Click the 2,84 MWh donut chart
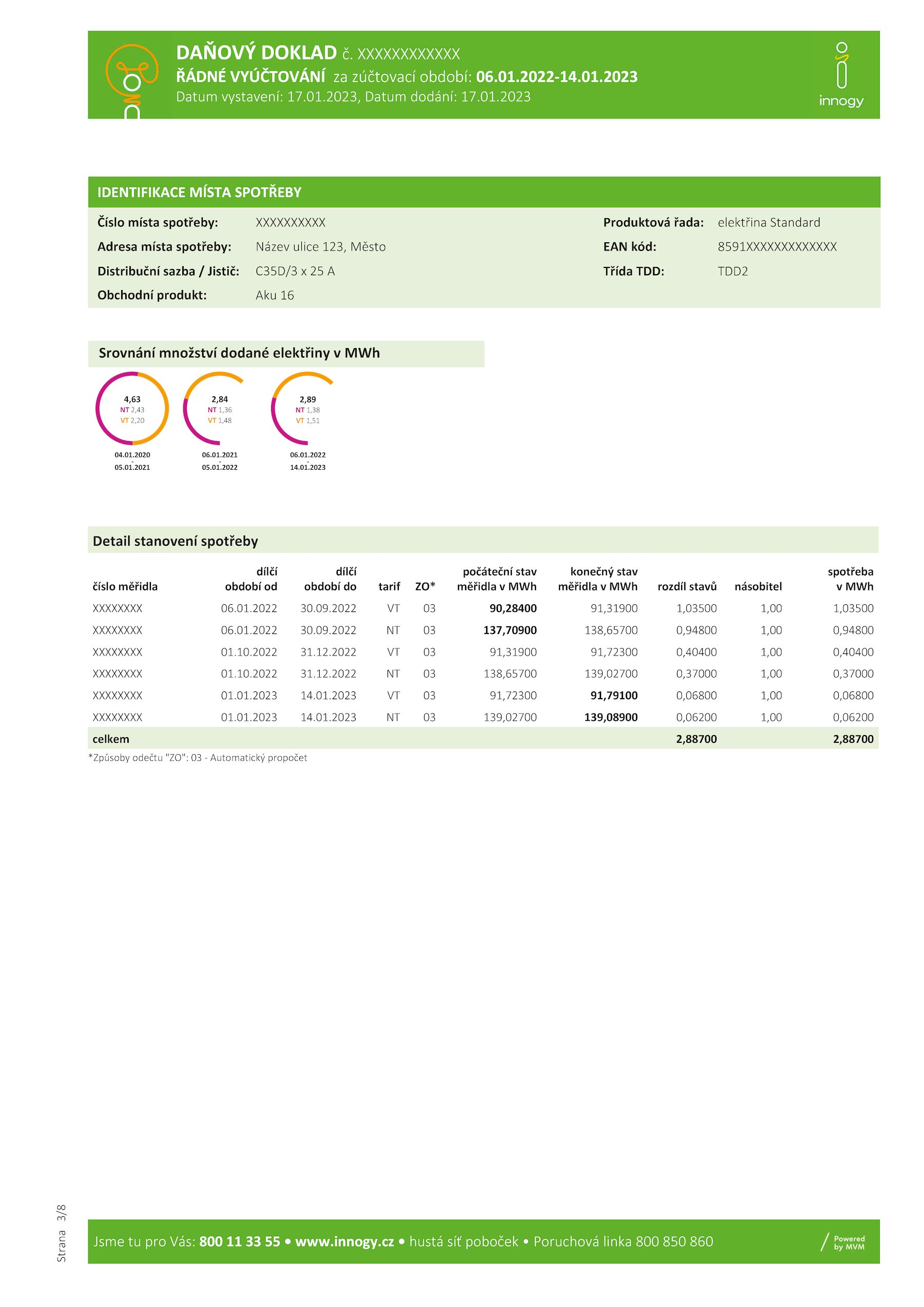The image size is (924, 1307). tap(219, 409)
